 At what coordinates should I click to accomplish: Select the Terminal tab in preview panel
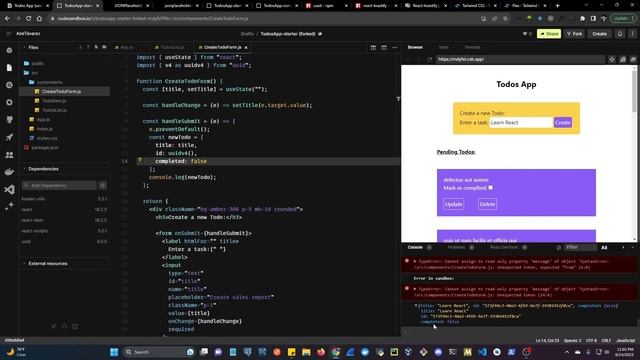(x=472, y=47)
